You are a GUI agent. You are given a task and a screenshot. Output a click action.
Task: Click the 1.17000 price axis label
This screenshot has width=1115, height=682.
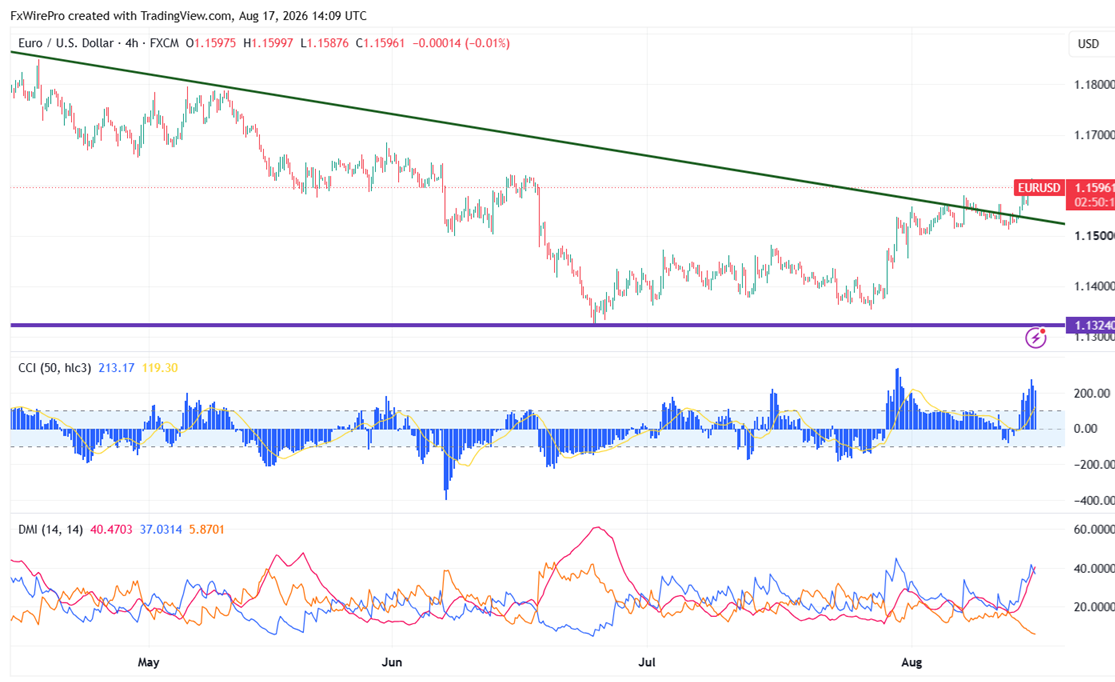tap(1094, 134)
